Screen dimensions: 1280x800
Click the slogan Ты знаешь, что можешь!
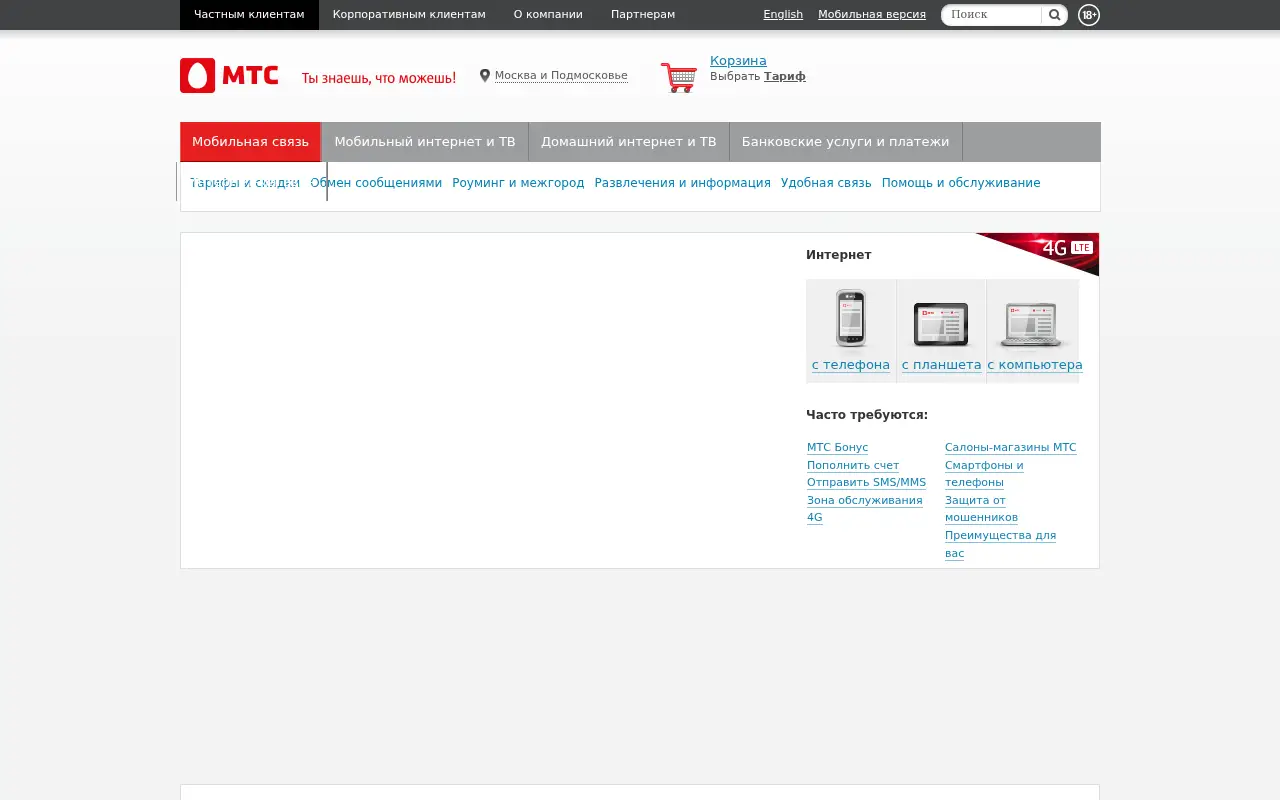(379, 77)
